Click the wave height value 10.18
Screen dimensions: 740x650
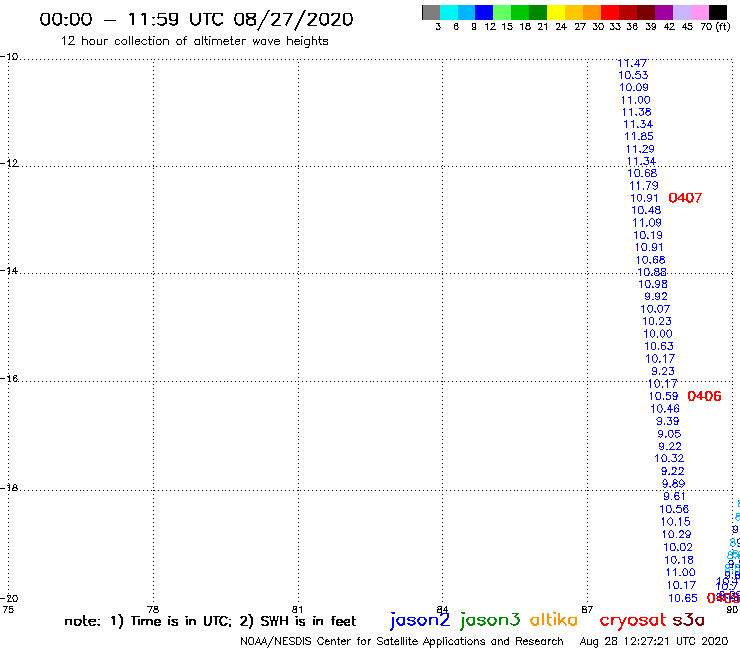679,560
